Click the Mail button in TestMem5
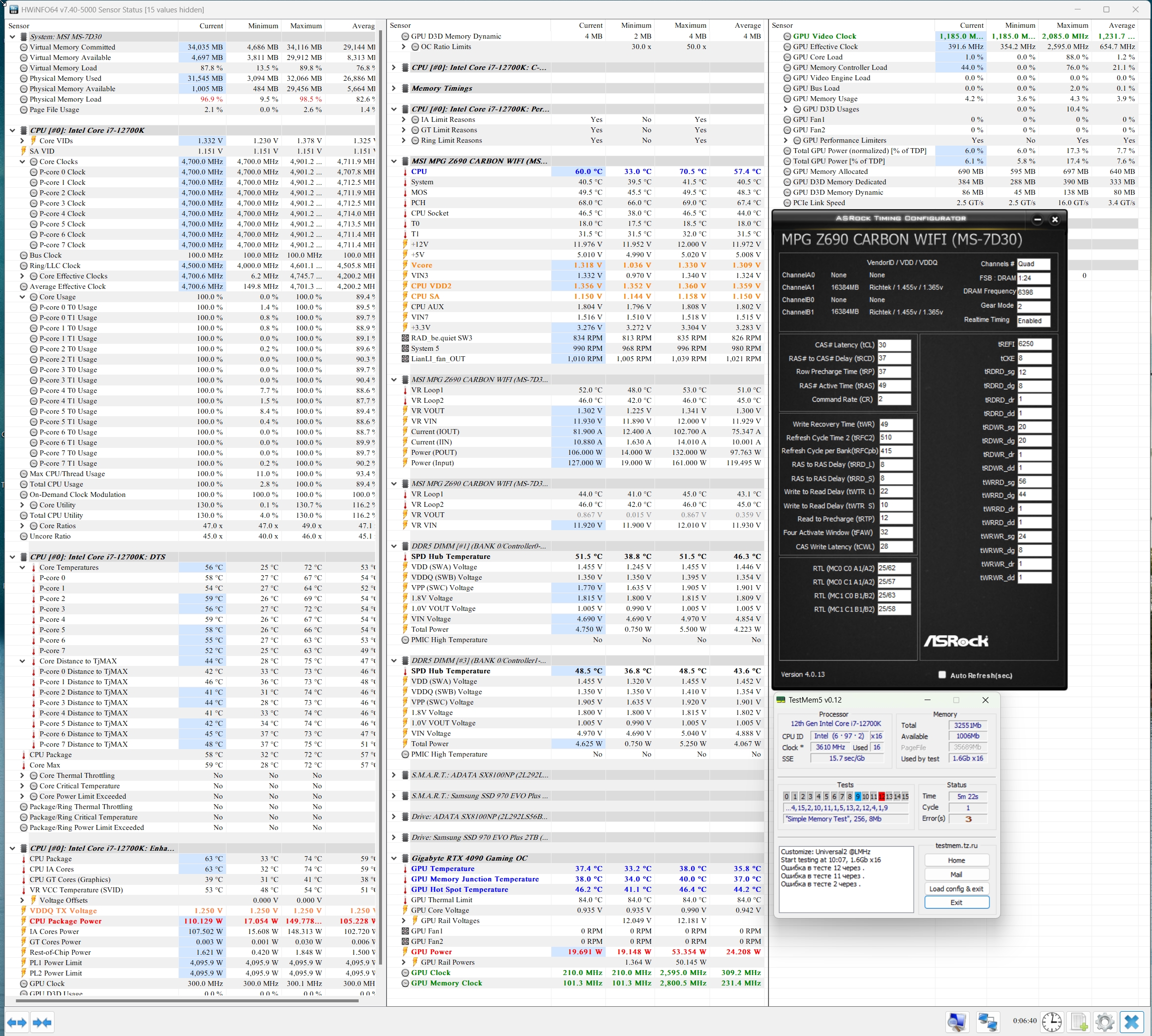Image resolution: width=1152 pixels, height=1036 pixels. point(956,874)
